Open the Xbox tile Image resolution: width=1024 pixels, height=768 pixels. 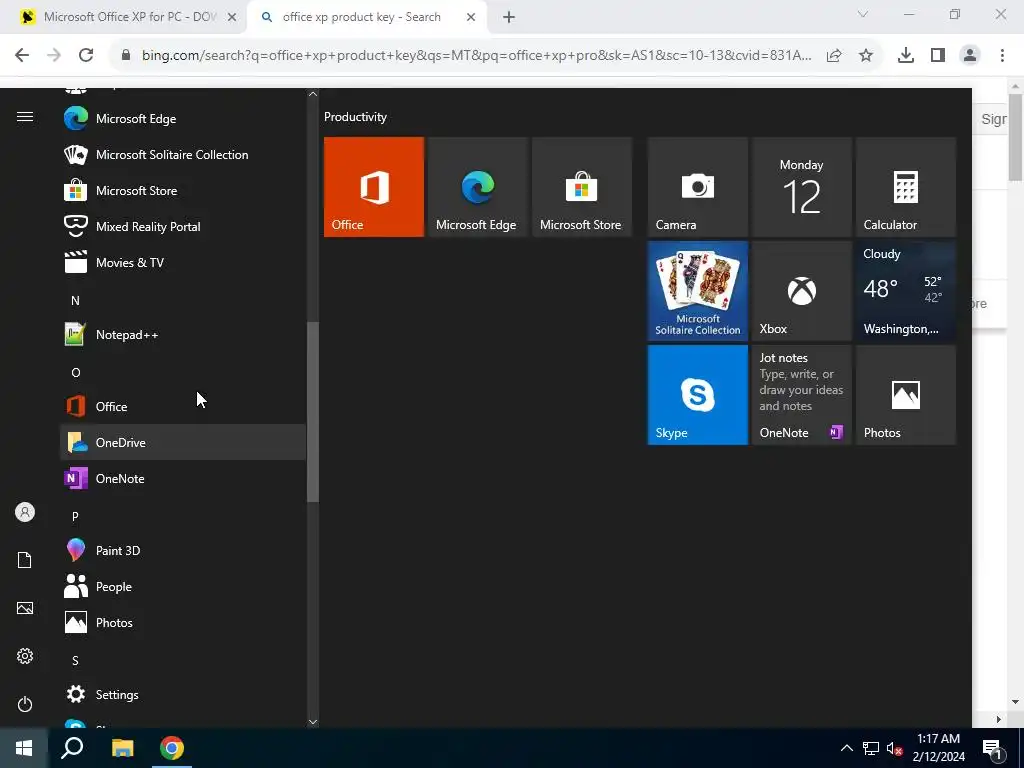point(801,291)
